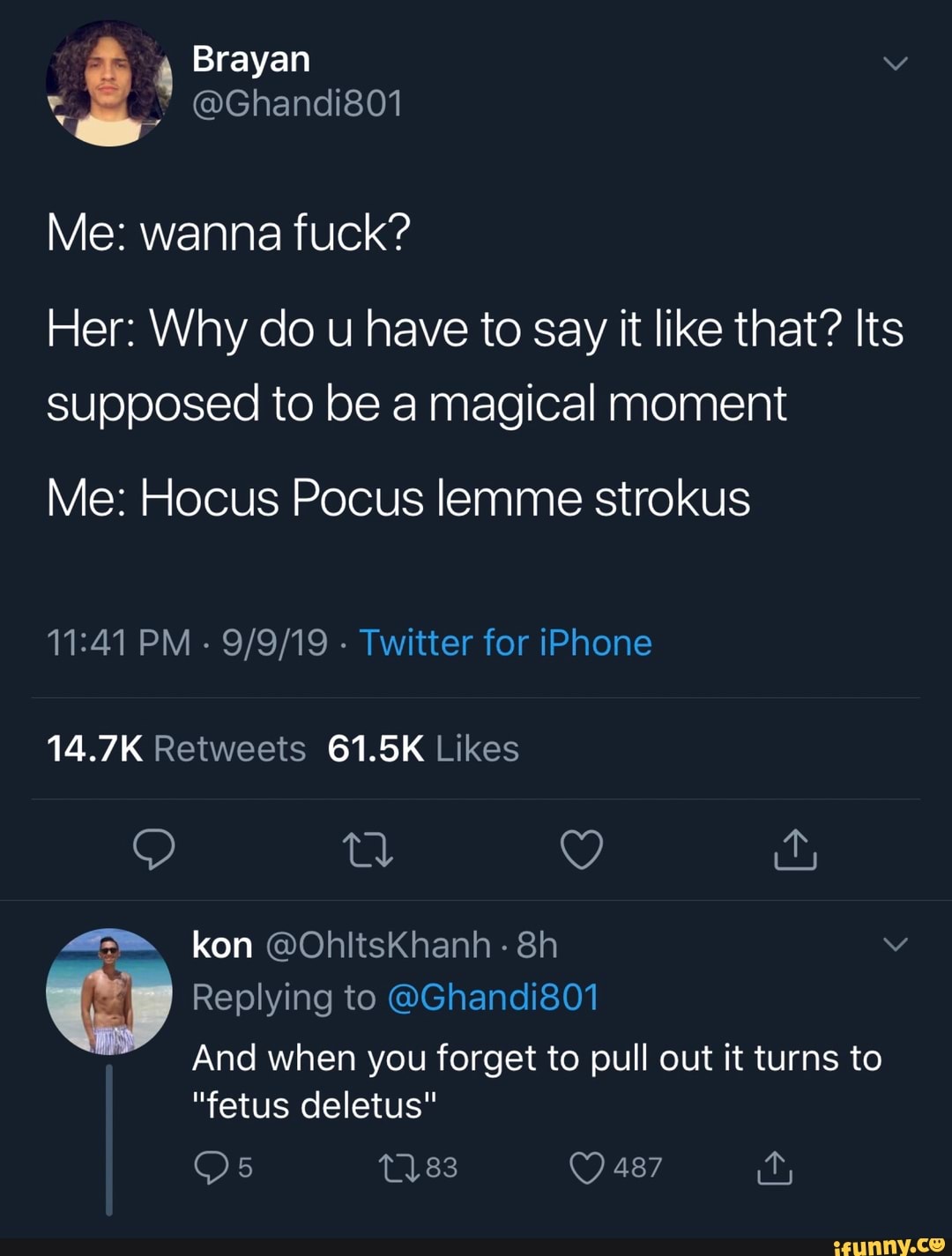952x1256 pixels.
Task: Retweet Brayan's main tweet
Action: tap(368, 851)
